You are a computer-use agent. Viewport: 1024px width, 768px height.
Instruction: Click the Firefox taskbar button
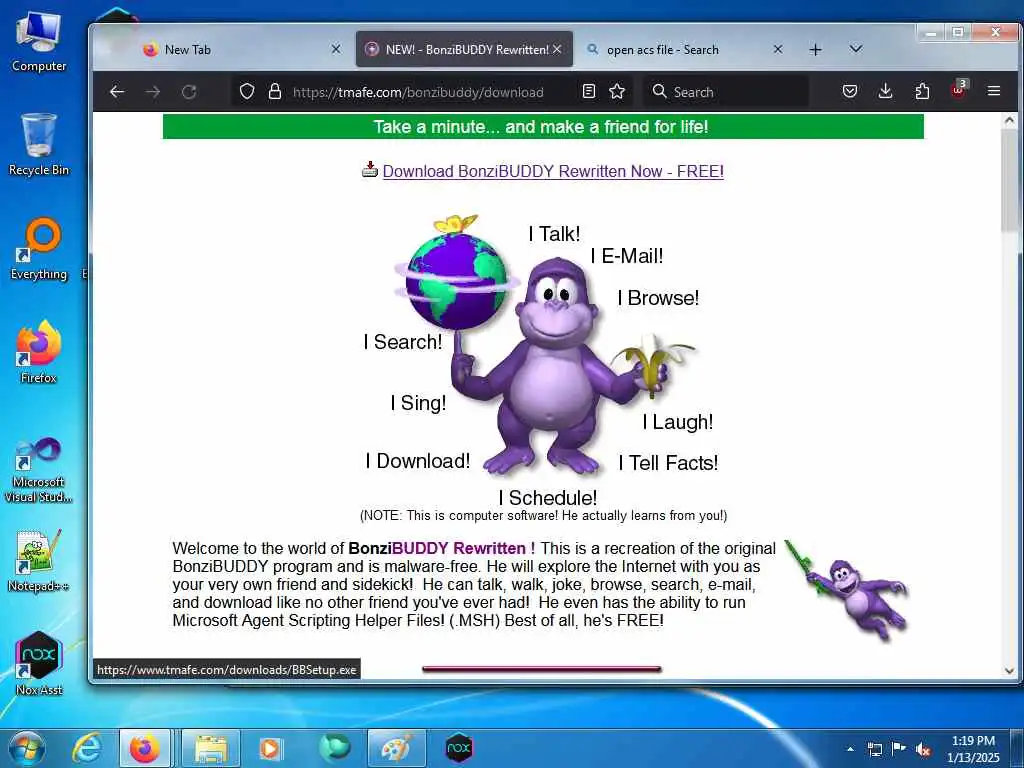[145, 748]
